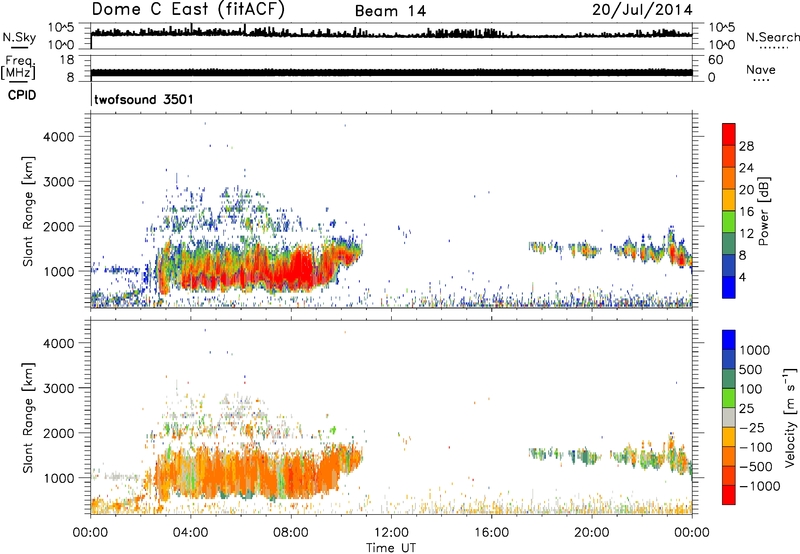Click the velocity panel 'Slant Range [km]' label
This screenshot has height=554, width=800.
click(x=28, y=417)
